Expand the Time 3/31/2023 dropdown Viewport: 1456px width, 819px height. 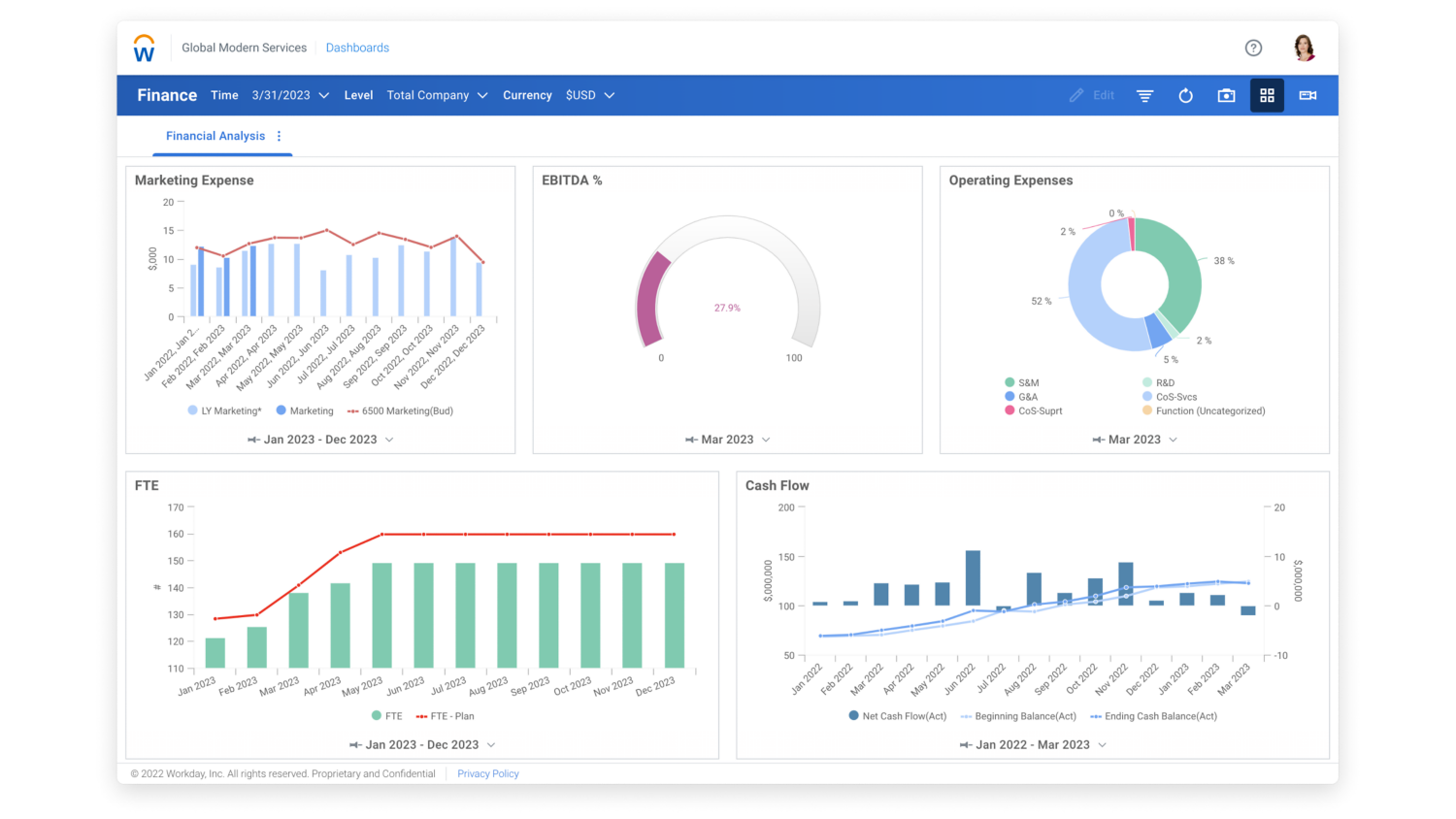(290, 95)
